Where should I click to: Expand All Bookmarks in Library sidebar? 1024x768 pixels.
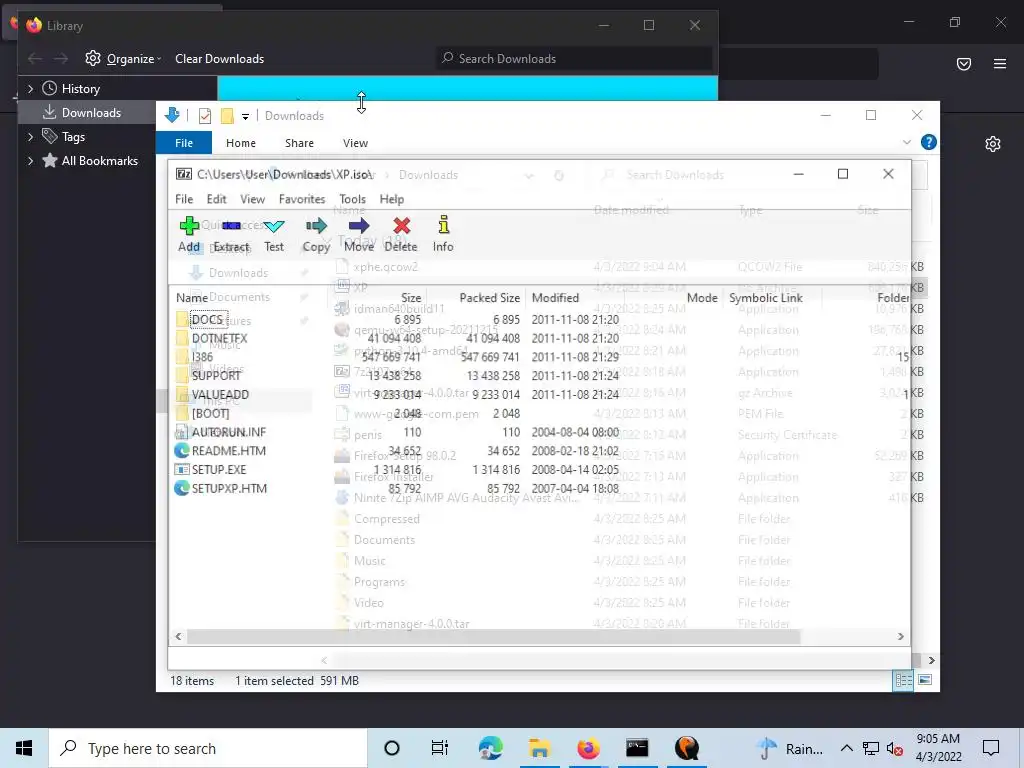30,161
